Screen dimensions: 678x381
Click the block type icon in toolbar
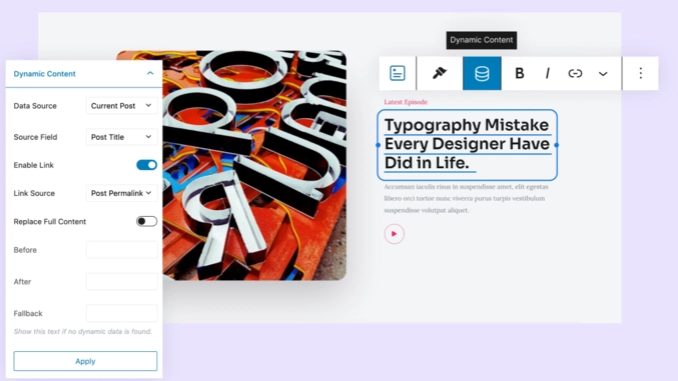pyautogui.click(x=397, y=73)
